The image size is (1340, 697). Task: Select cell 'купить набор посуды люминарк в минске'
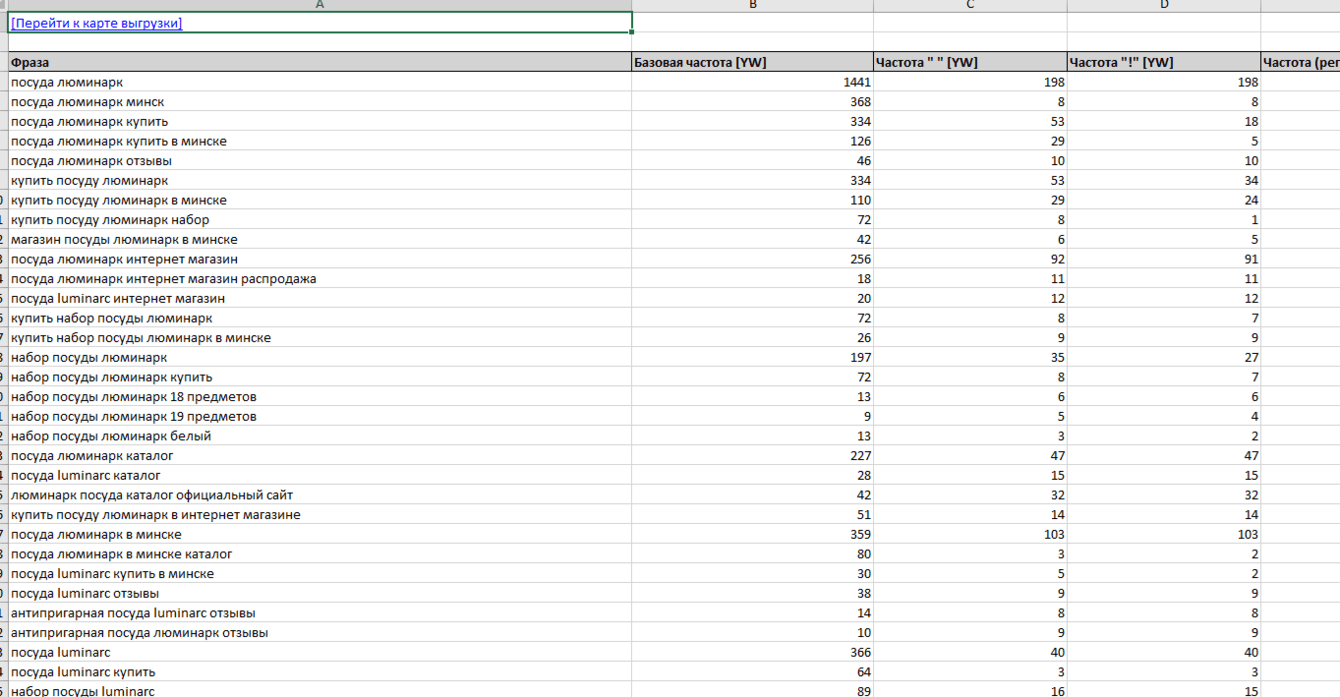click(x=320, y=338)
